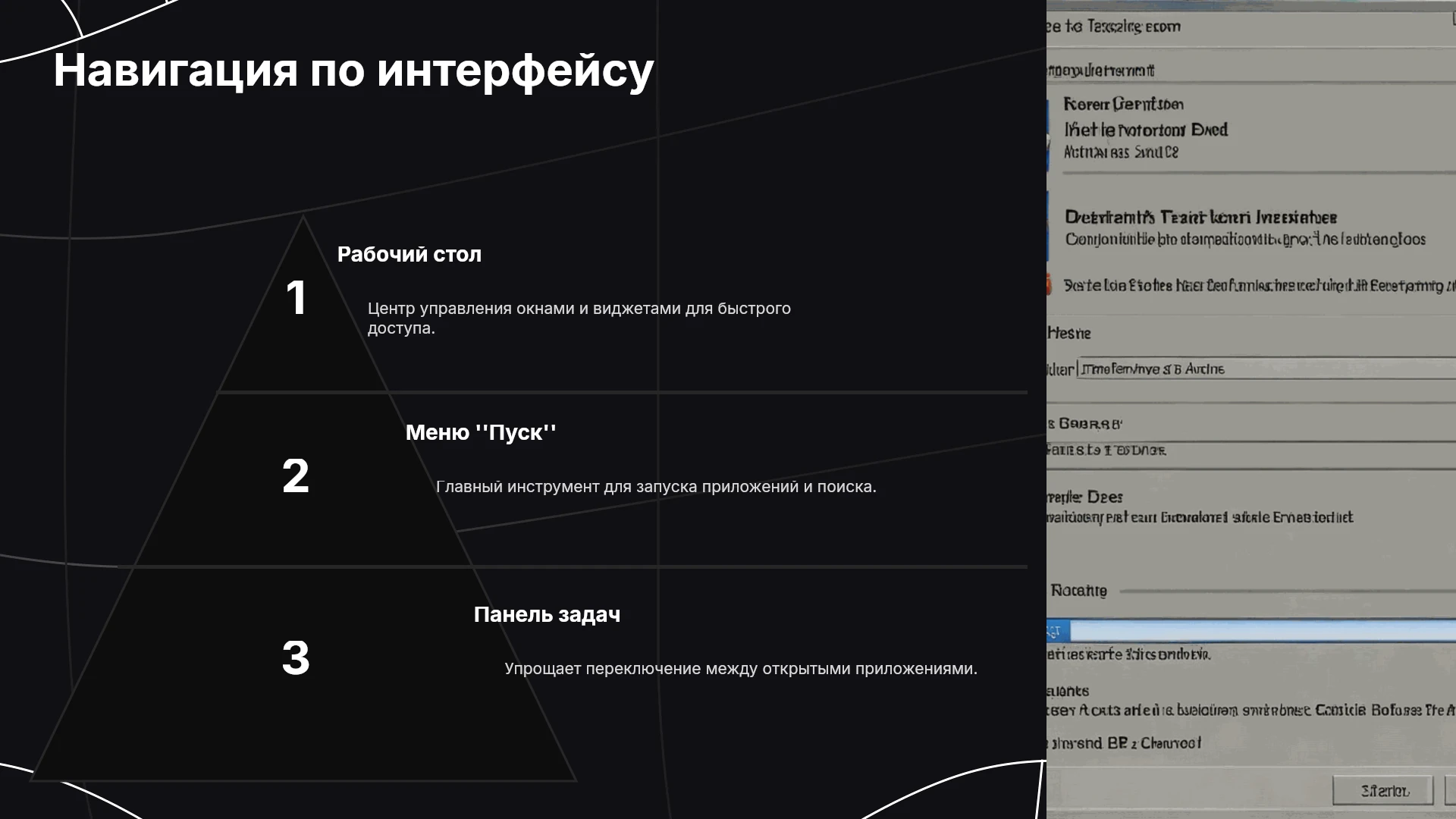
Task: Click the input field containing 'Tmefemyve'
Action: (1266, 369)
